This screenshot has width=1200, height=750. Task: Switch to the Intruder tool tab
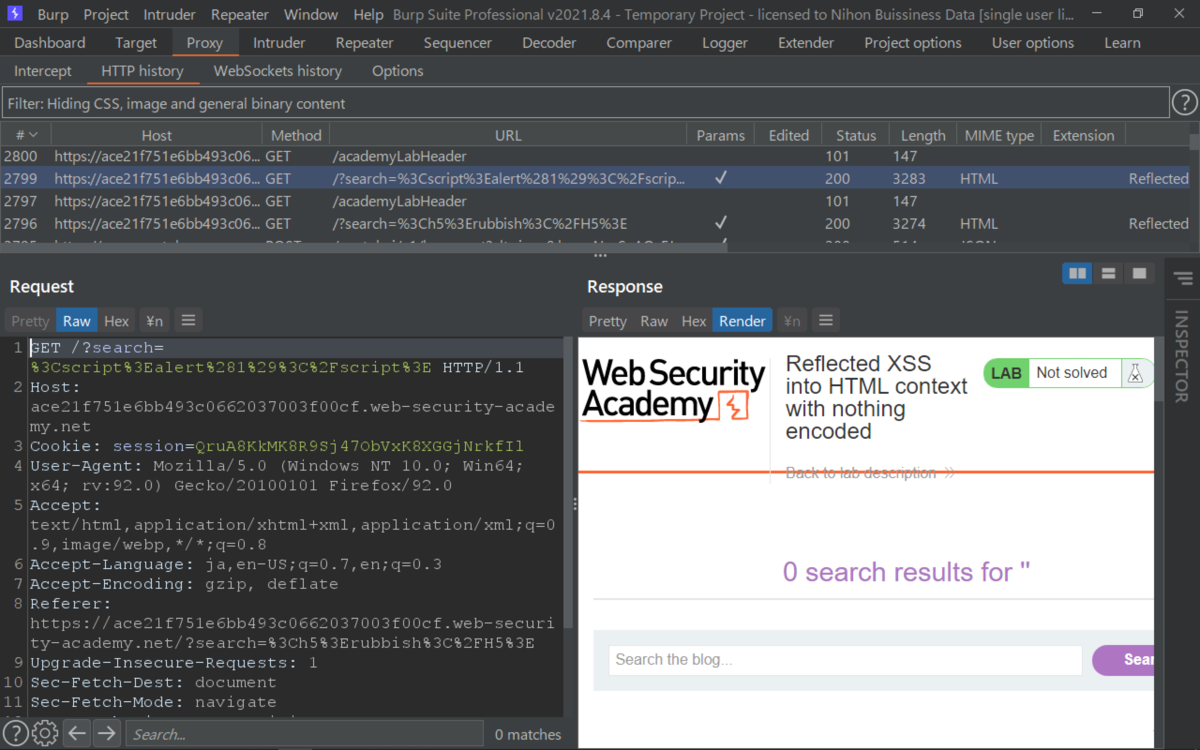[x=279, y=43]
